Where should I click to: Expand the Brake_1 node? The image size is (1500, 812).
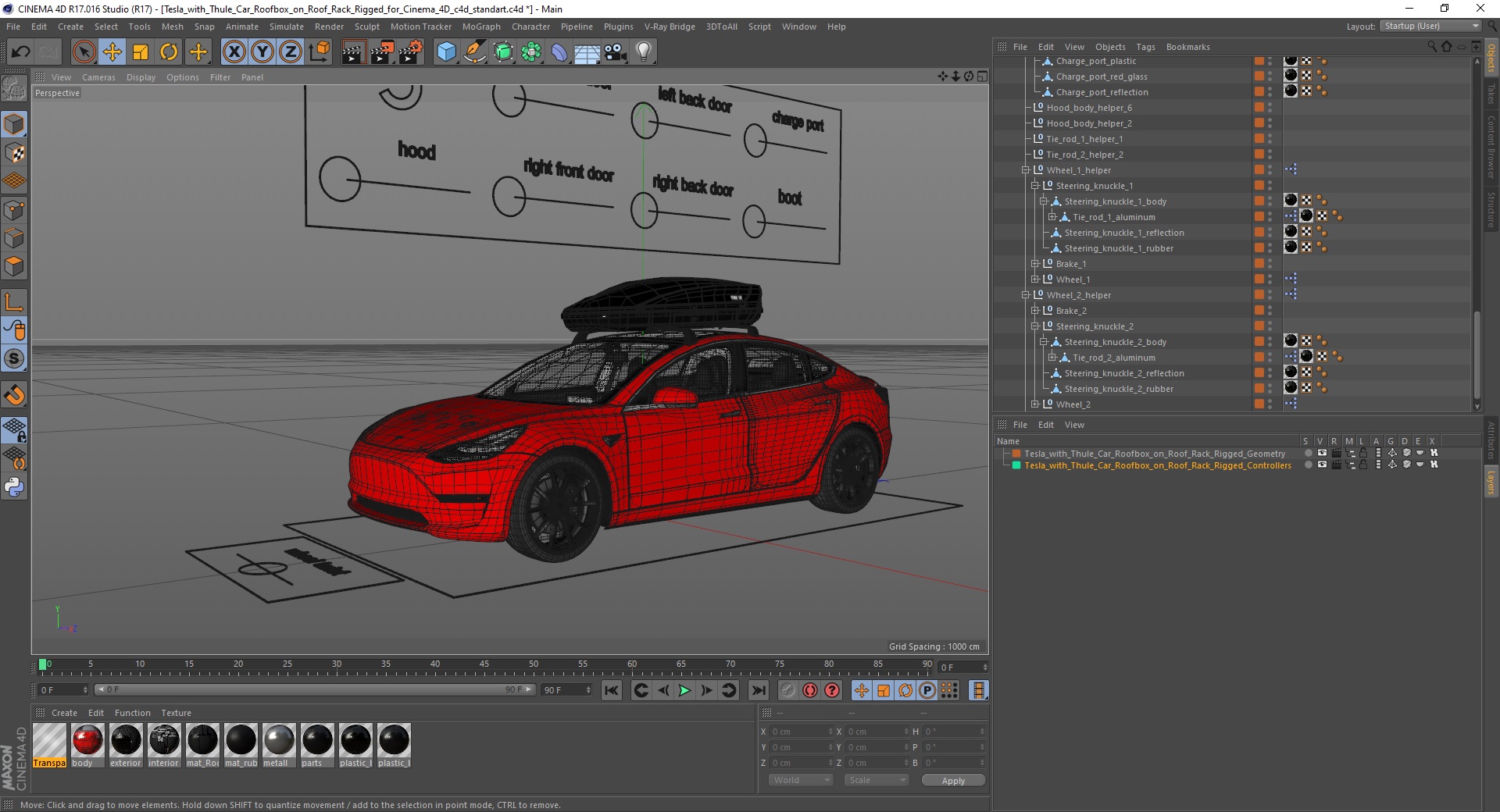tap(1035, 264)
